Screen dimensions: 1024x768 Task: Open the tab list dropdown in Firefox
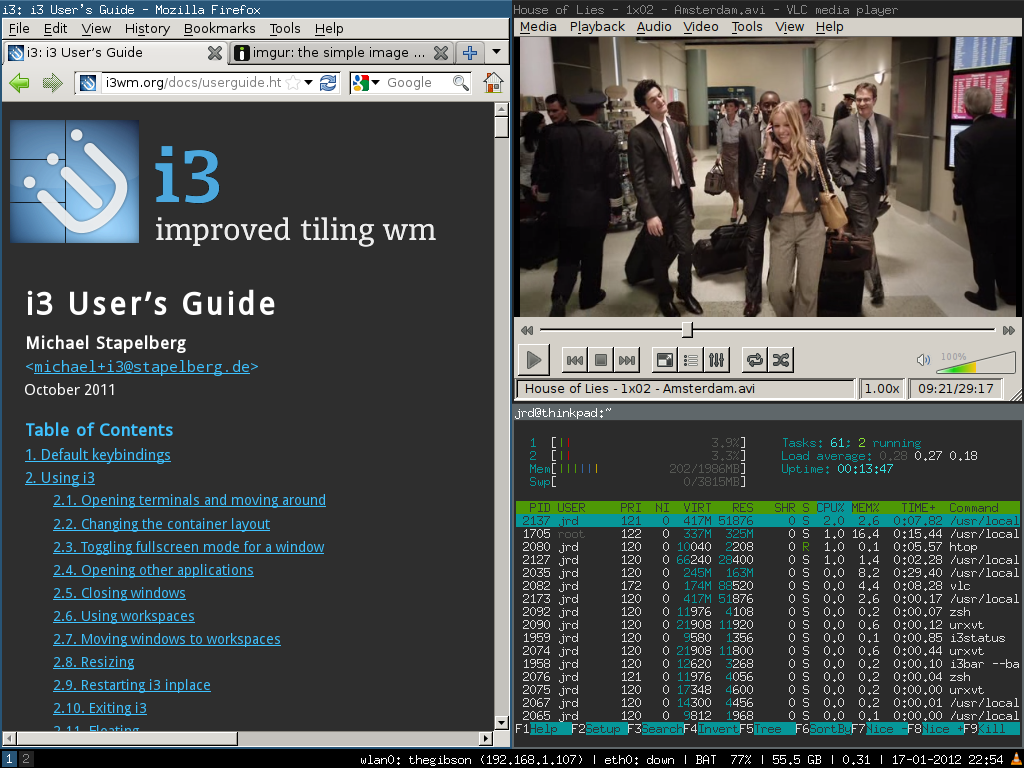tap(496, 52)
